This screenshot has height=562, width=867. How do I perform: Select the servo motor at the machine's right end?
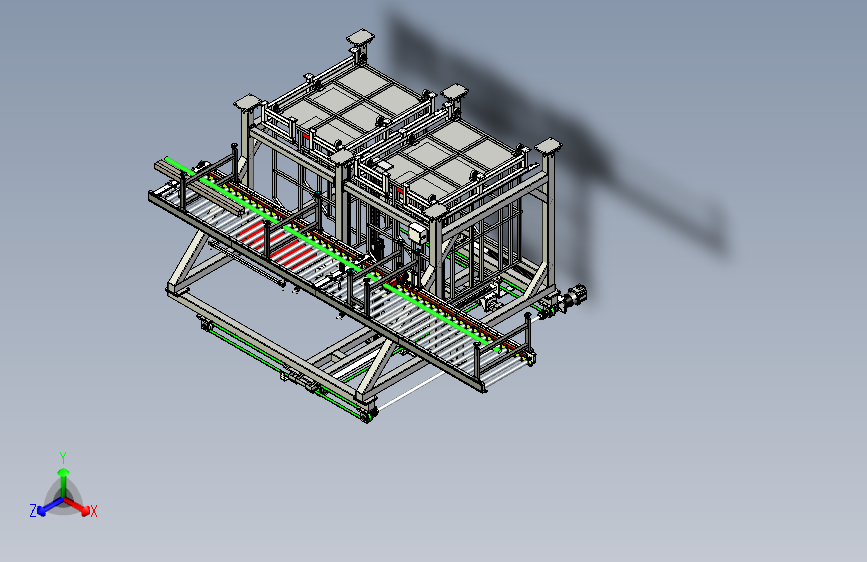574,295
